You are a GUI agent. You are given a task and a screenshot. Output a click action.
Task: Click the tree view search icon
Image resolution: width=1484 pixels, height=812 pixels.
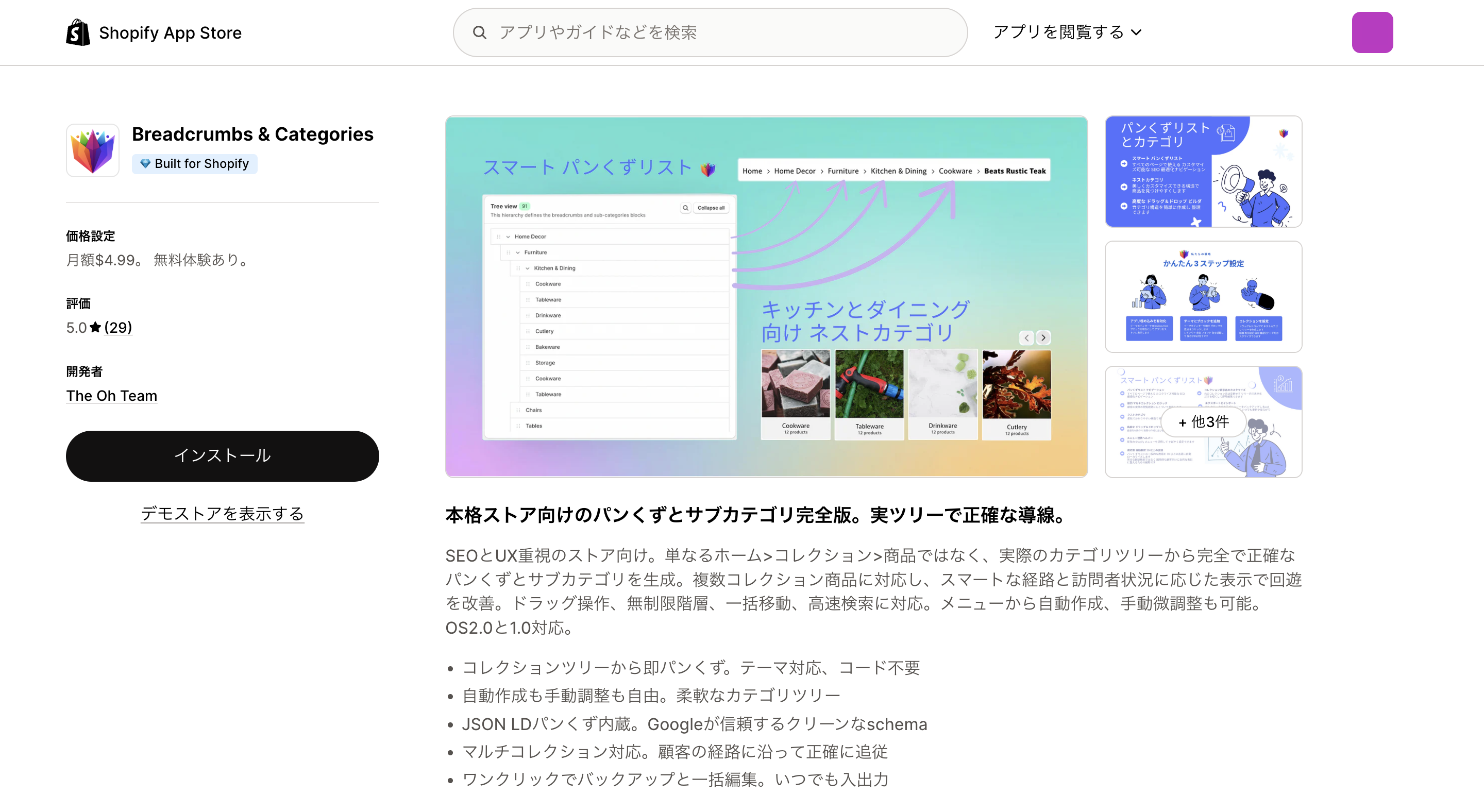[685, 208]
